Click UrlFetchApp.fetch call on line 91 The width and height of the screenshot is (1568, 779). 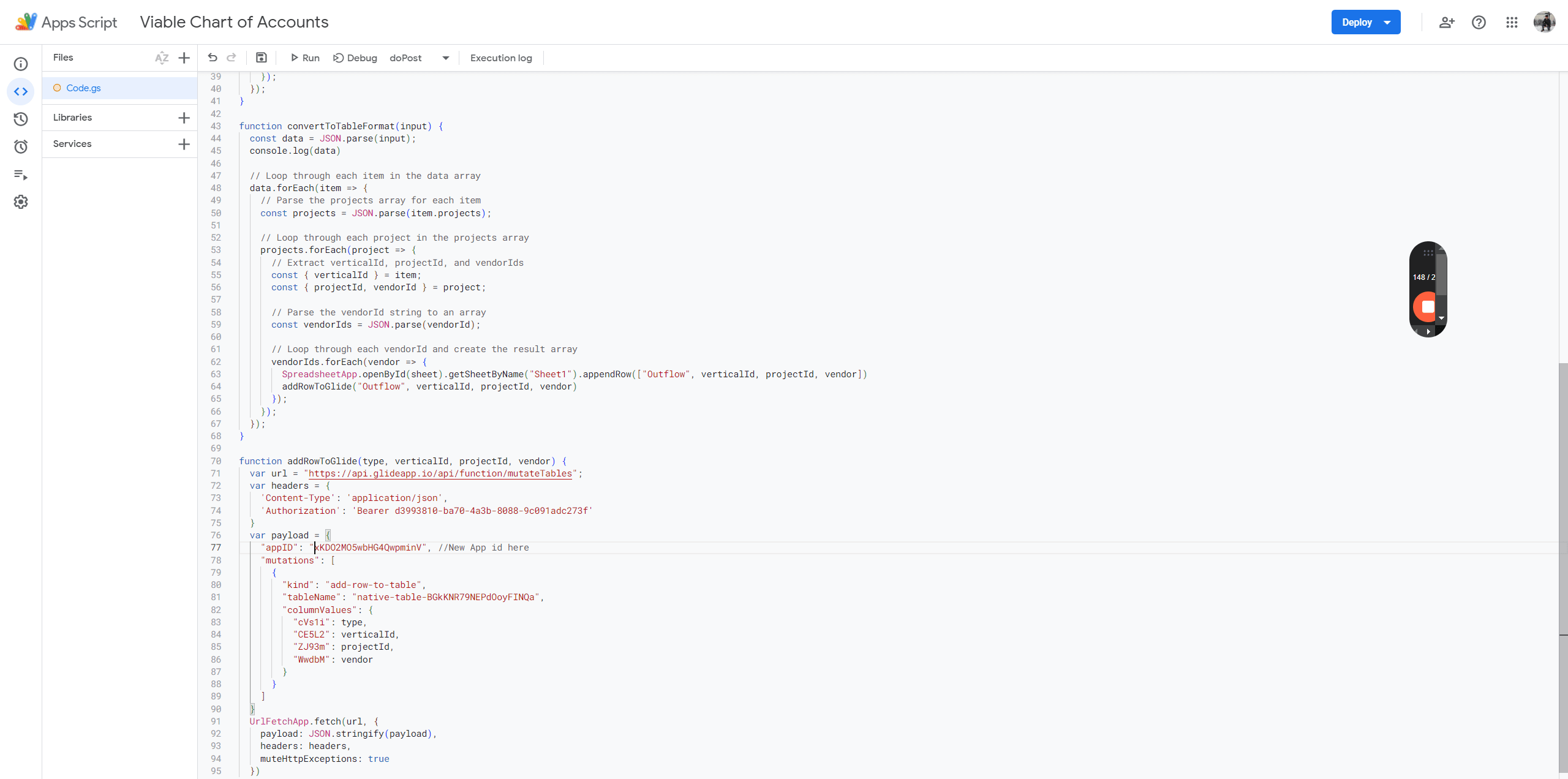(x=295, y=721)
